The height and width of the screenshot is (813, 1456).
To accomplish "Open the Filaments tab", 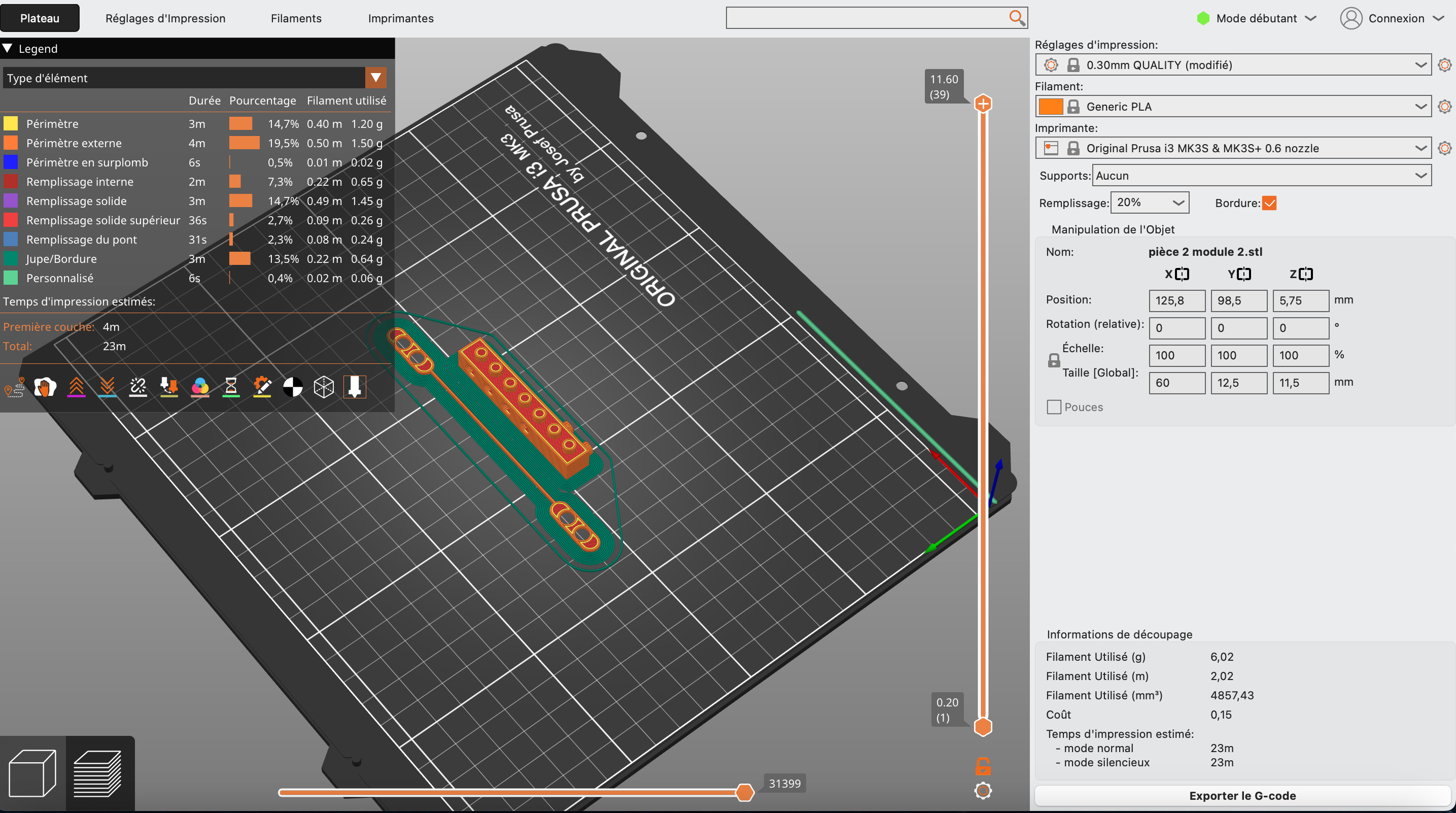I will pyautogui.click(x=296, y=18).
